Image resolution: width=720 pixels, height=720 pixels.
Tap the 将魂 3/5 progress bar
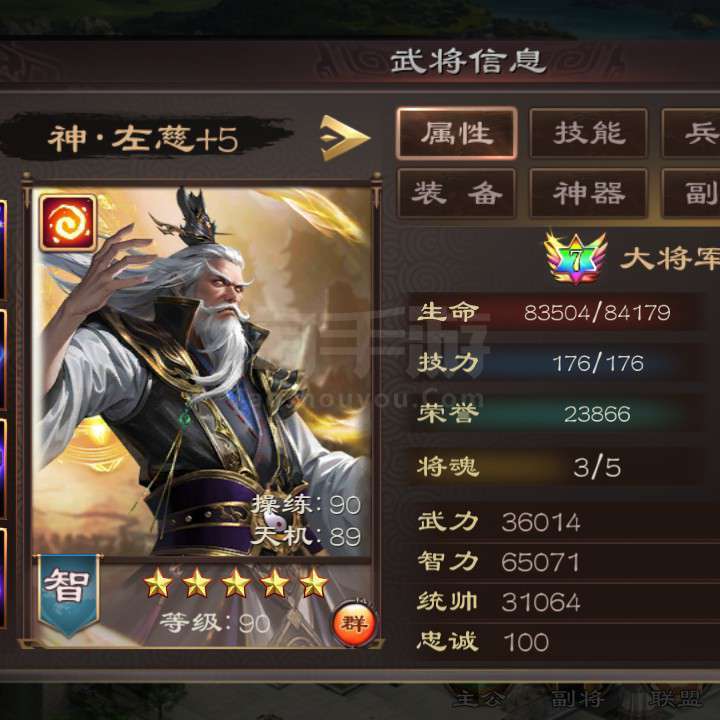coord(557,467)
